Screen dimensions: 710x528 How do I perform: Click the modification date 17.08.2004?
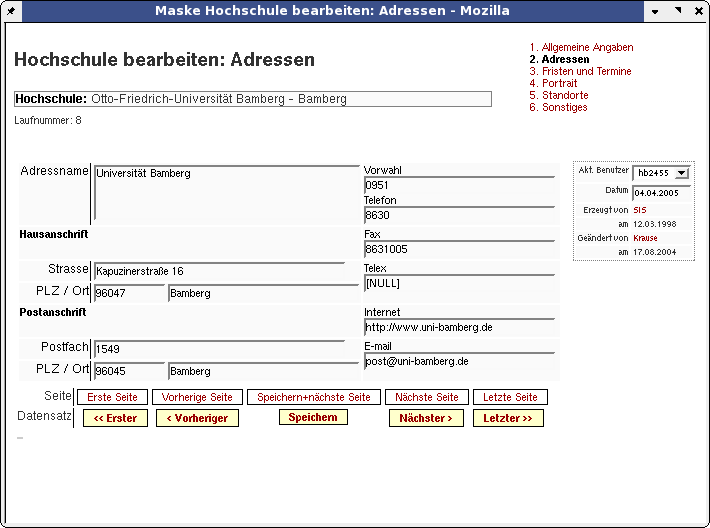coord(654,252)
